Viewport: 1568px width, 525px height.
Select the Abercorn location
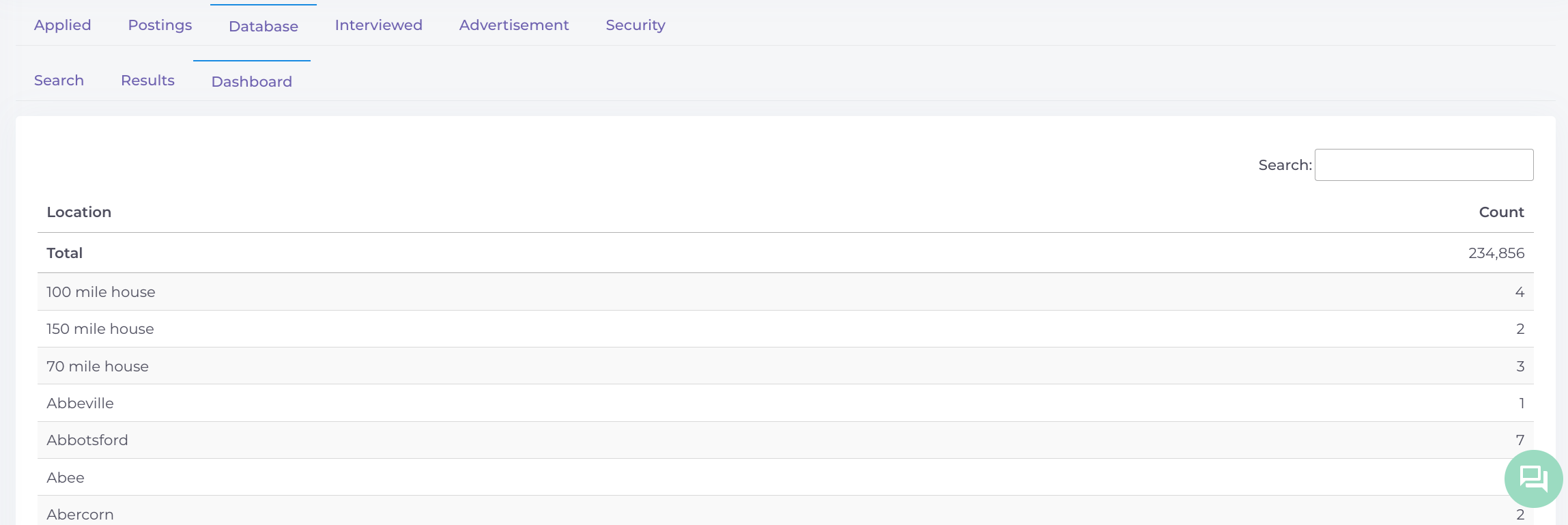(x=80, y=515)
